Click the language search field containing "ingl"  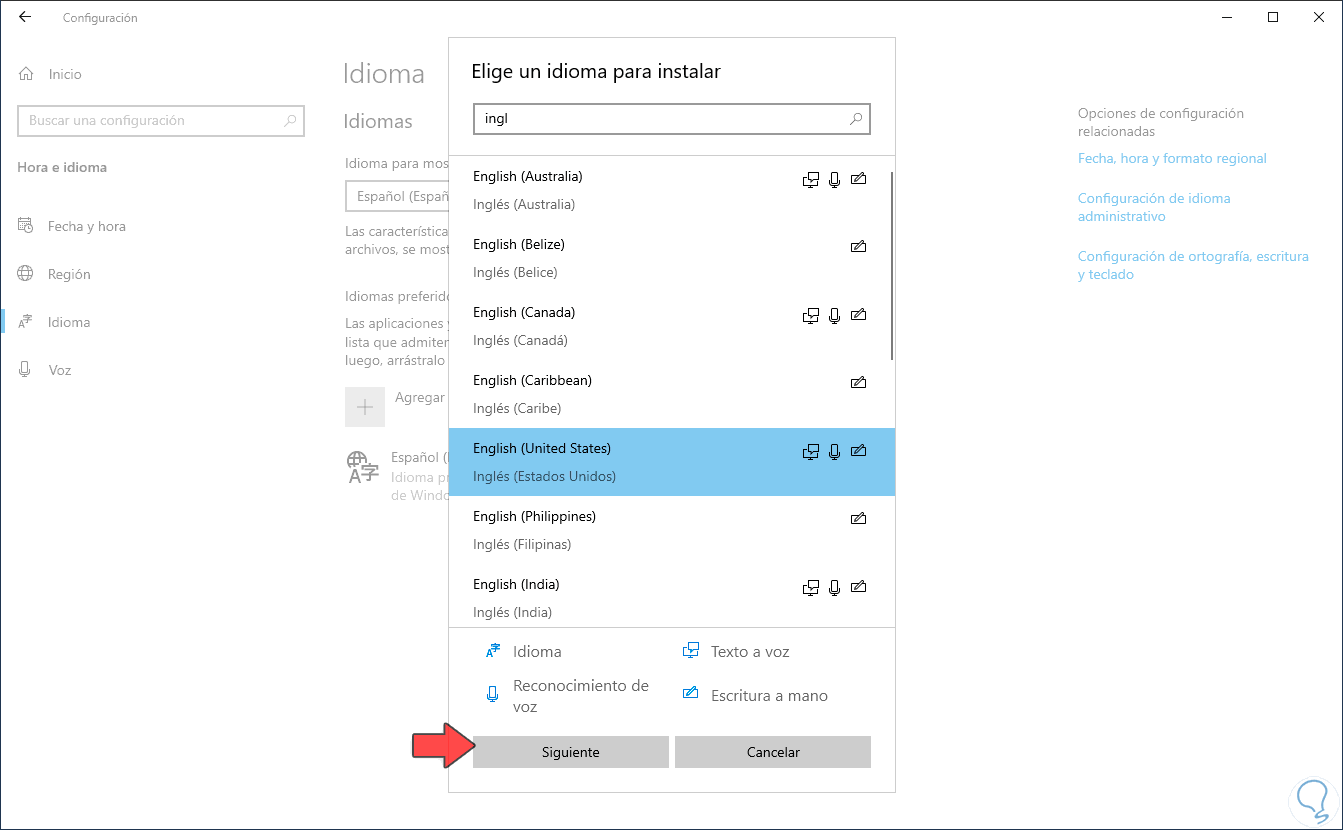(660, 119)
